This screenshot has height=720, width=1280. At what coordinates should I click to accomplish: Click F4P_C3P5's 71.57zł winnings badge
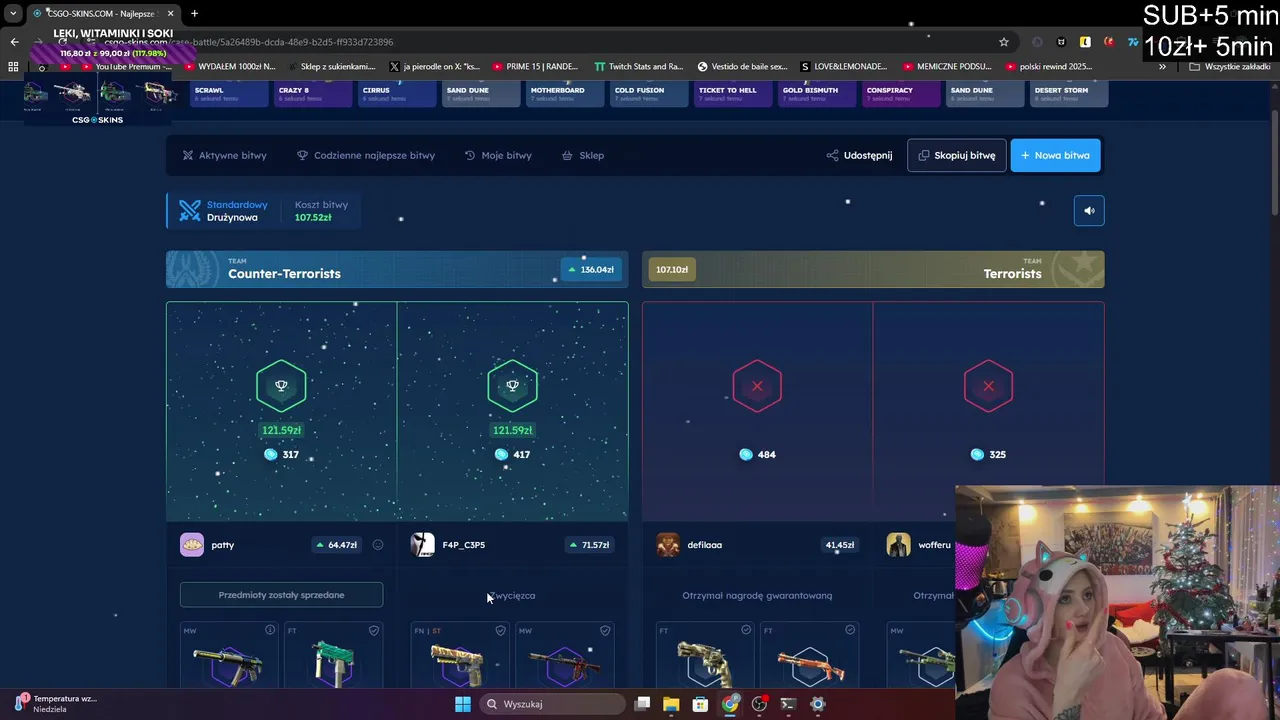coord(588,545)
